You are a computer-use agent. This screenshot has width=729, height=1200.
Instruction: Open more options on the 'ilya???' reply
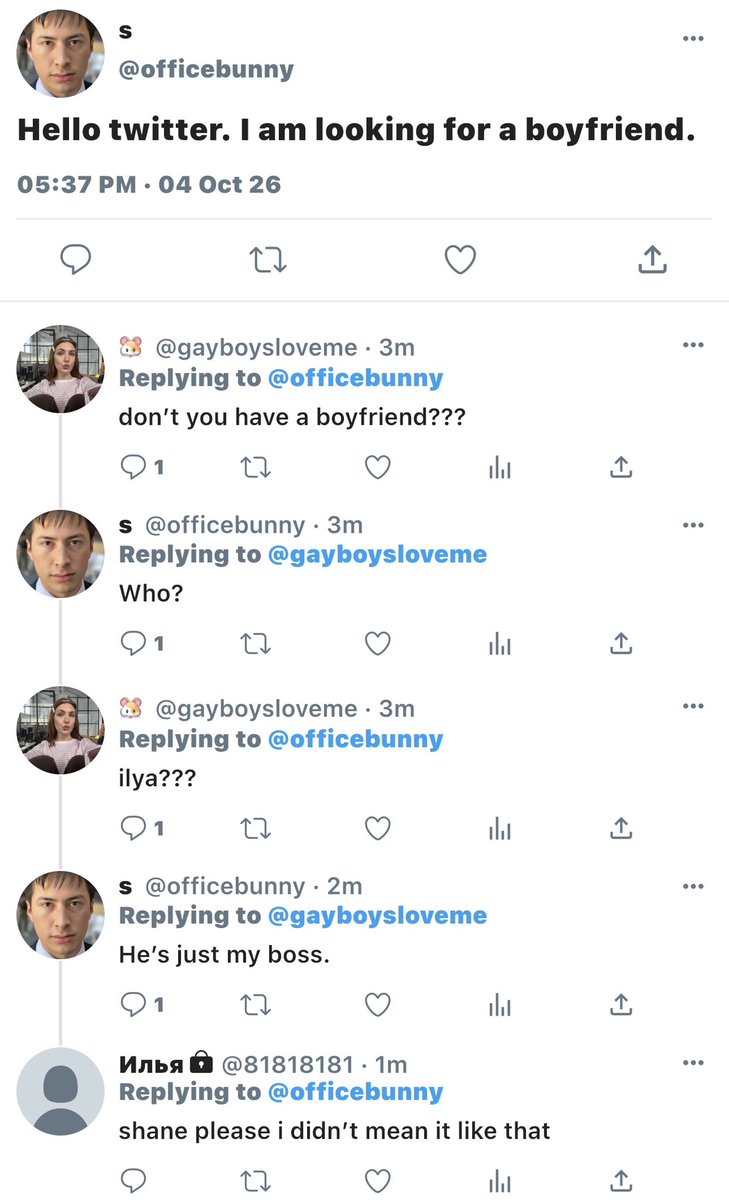[693, 706]
